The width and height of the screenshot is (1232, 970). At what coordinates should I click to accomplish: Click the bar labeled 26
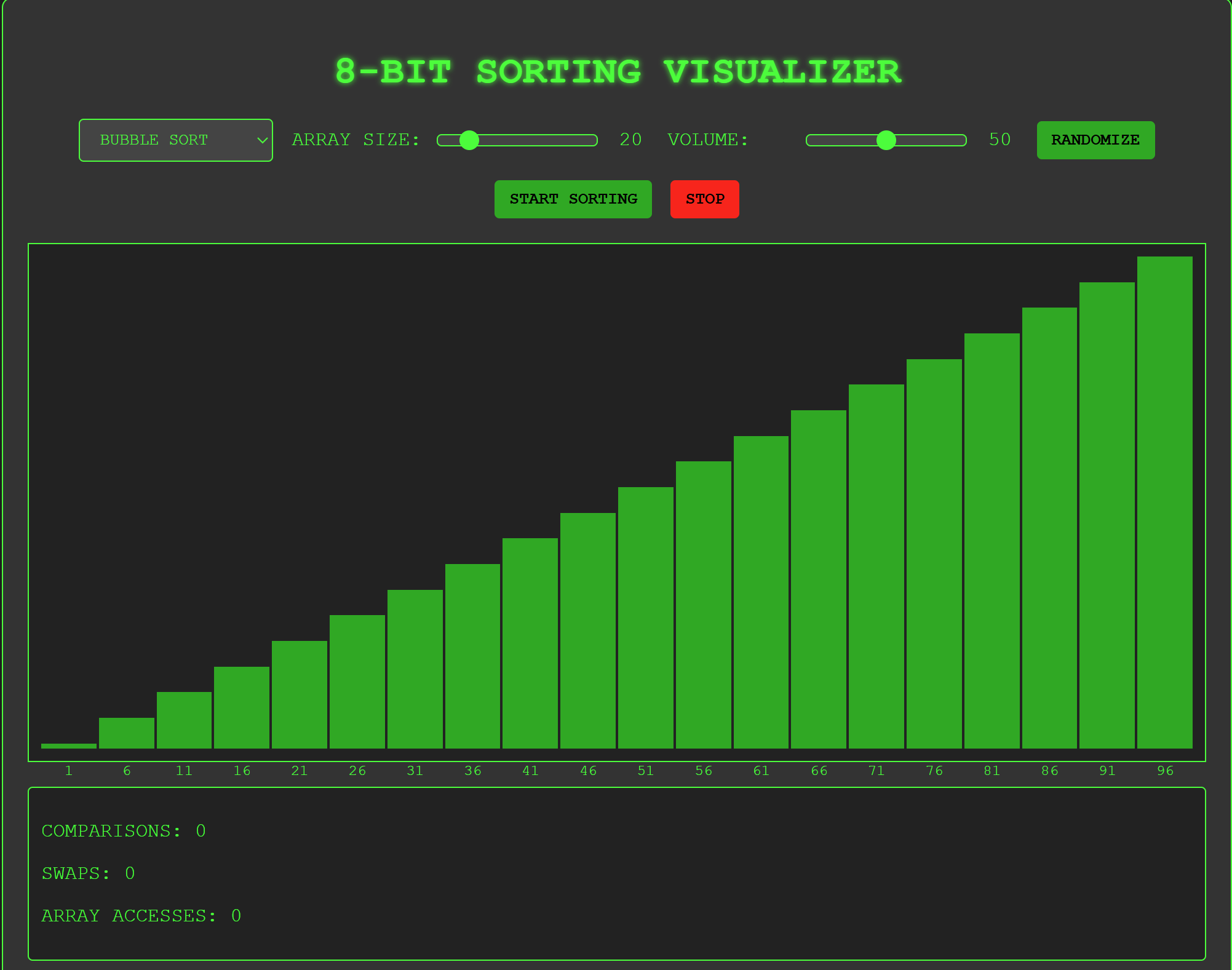[357, 682]
